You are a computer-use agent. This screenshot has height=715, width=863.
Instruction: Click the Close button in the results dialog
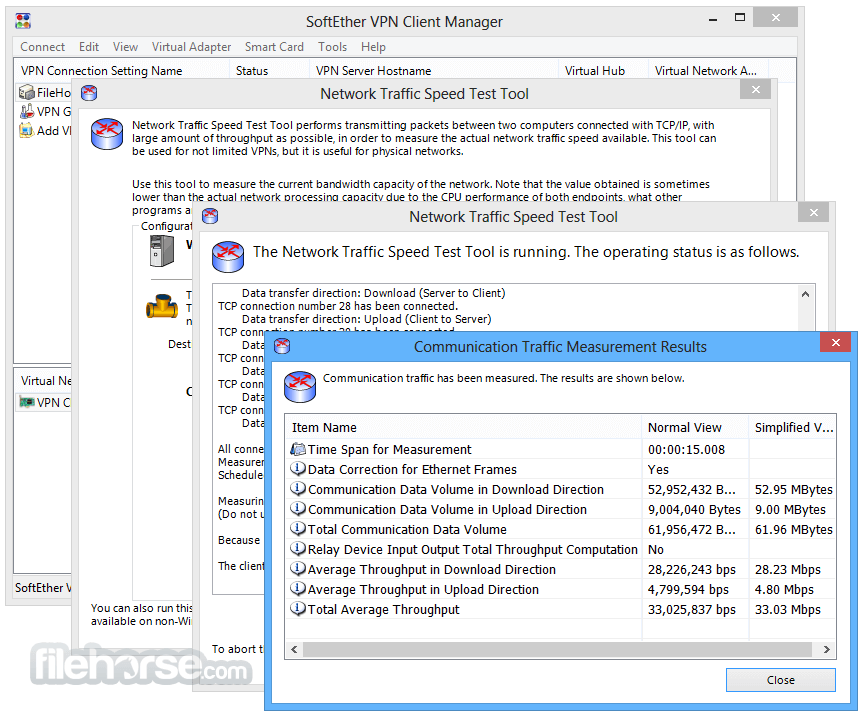[780, 680]
